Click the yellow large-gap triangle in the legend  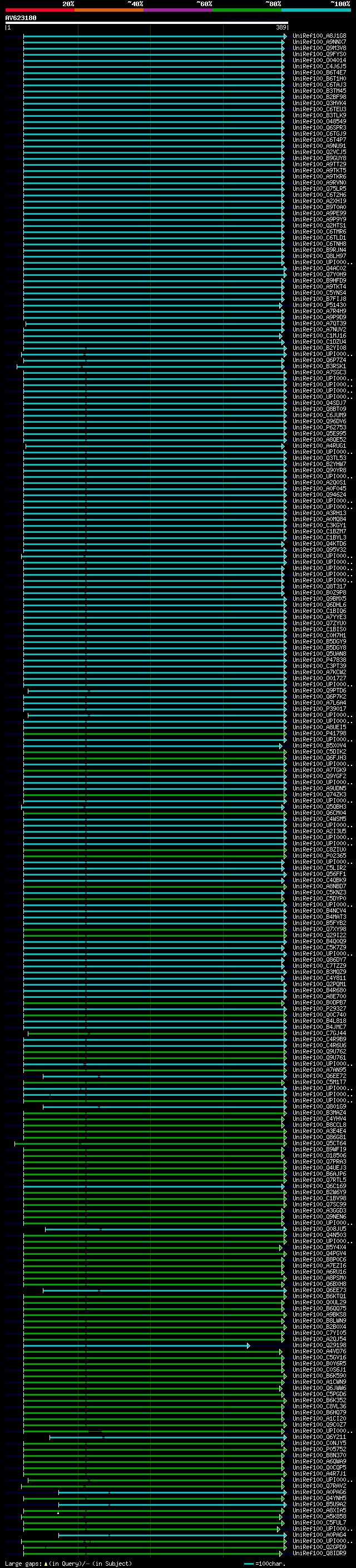pos(46,1563)
